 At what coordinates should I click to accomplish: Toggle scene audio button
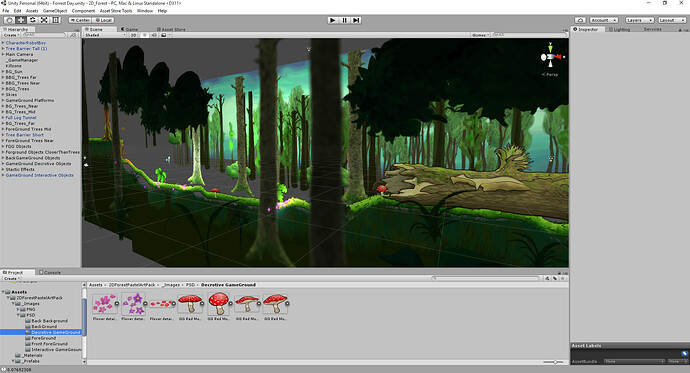pos(154,35)
